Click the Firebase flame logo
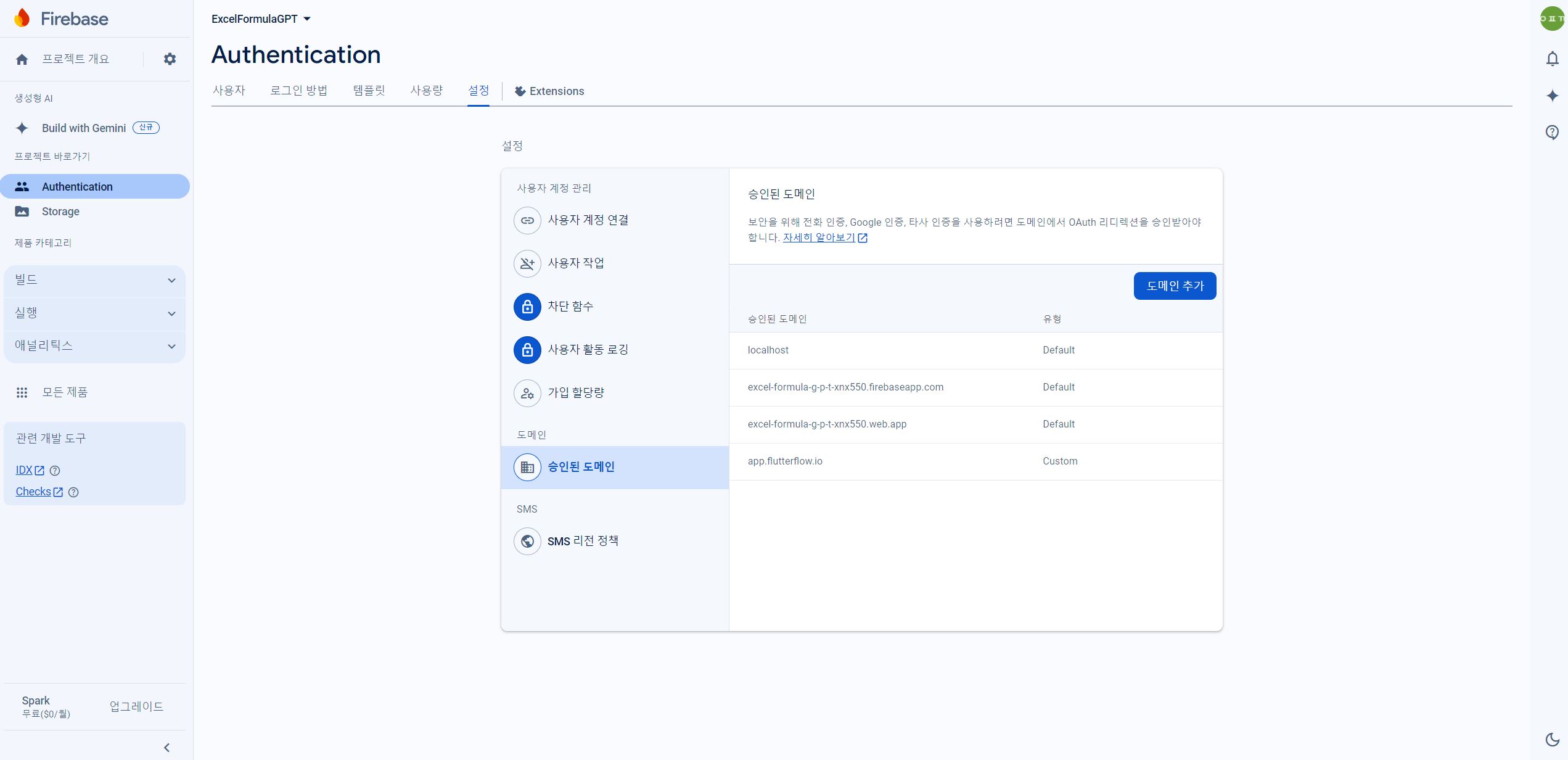 [22, 19]
